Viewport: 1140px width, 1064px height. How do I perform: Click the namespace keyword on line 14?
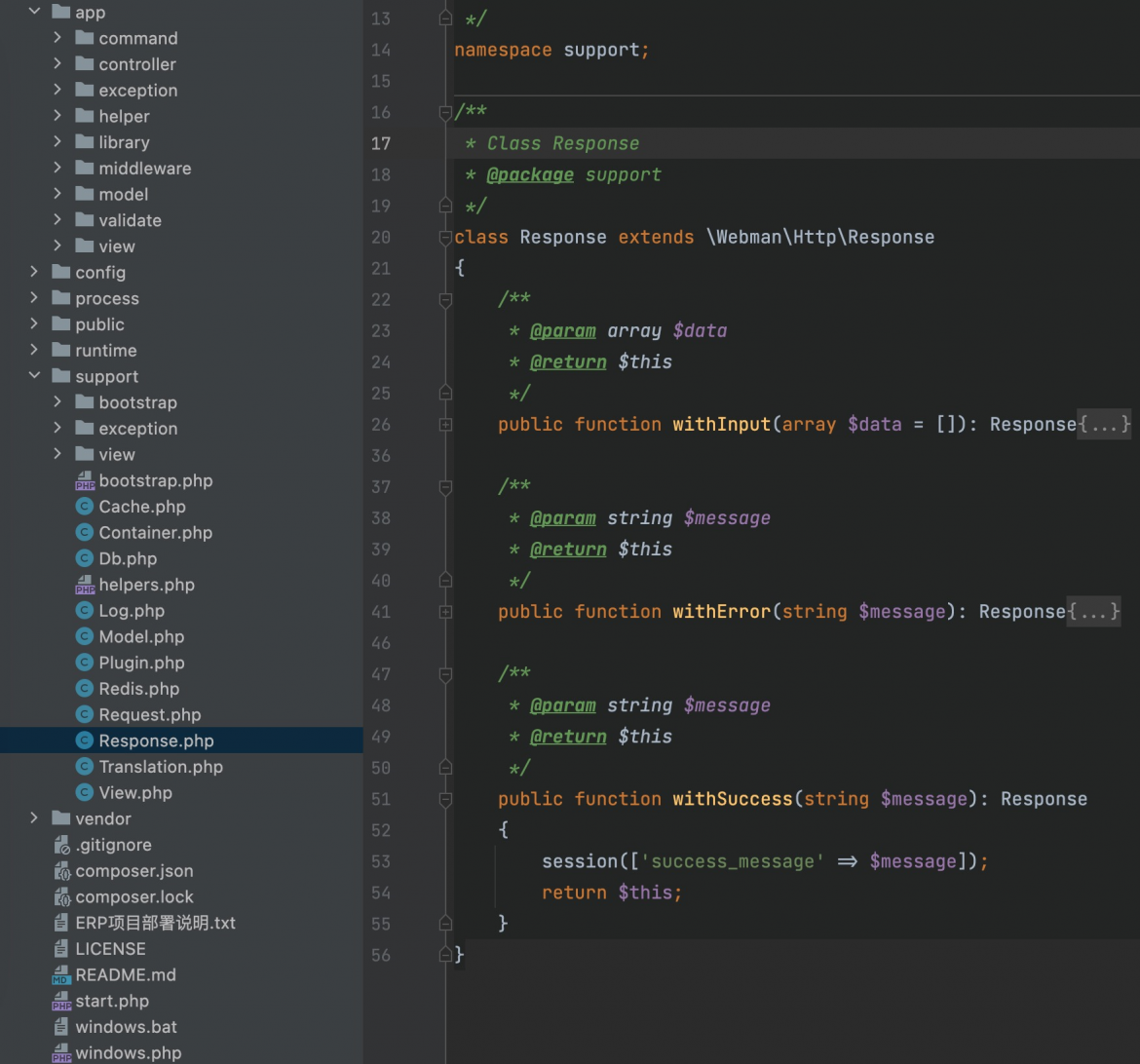[503, 51]
